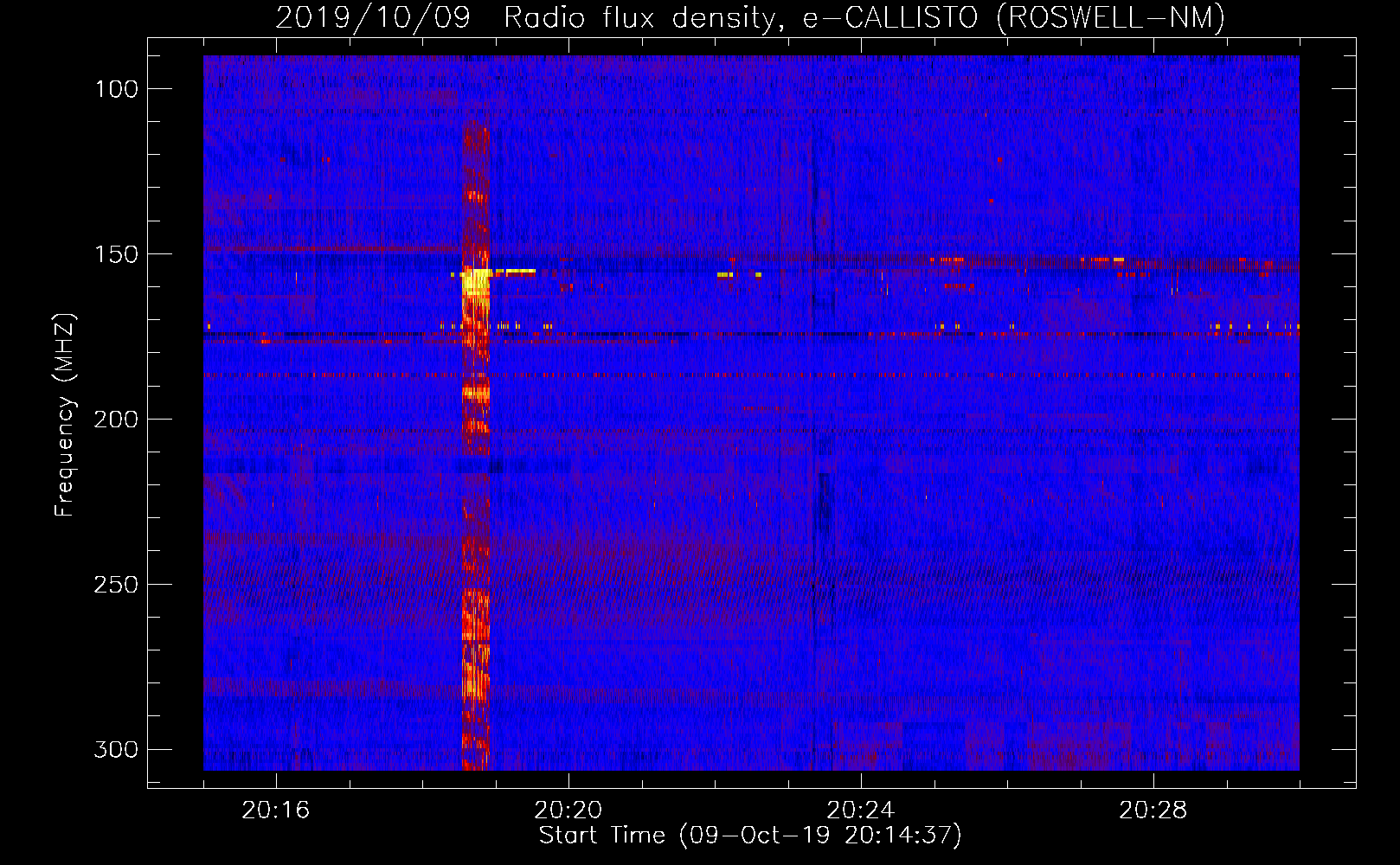Click the 'e-CALLISTO (ROSWELL-NM)' title text

click(1014, 18)
